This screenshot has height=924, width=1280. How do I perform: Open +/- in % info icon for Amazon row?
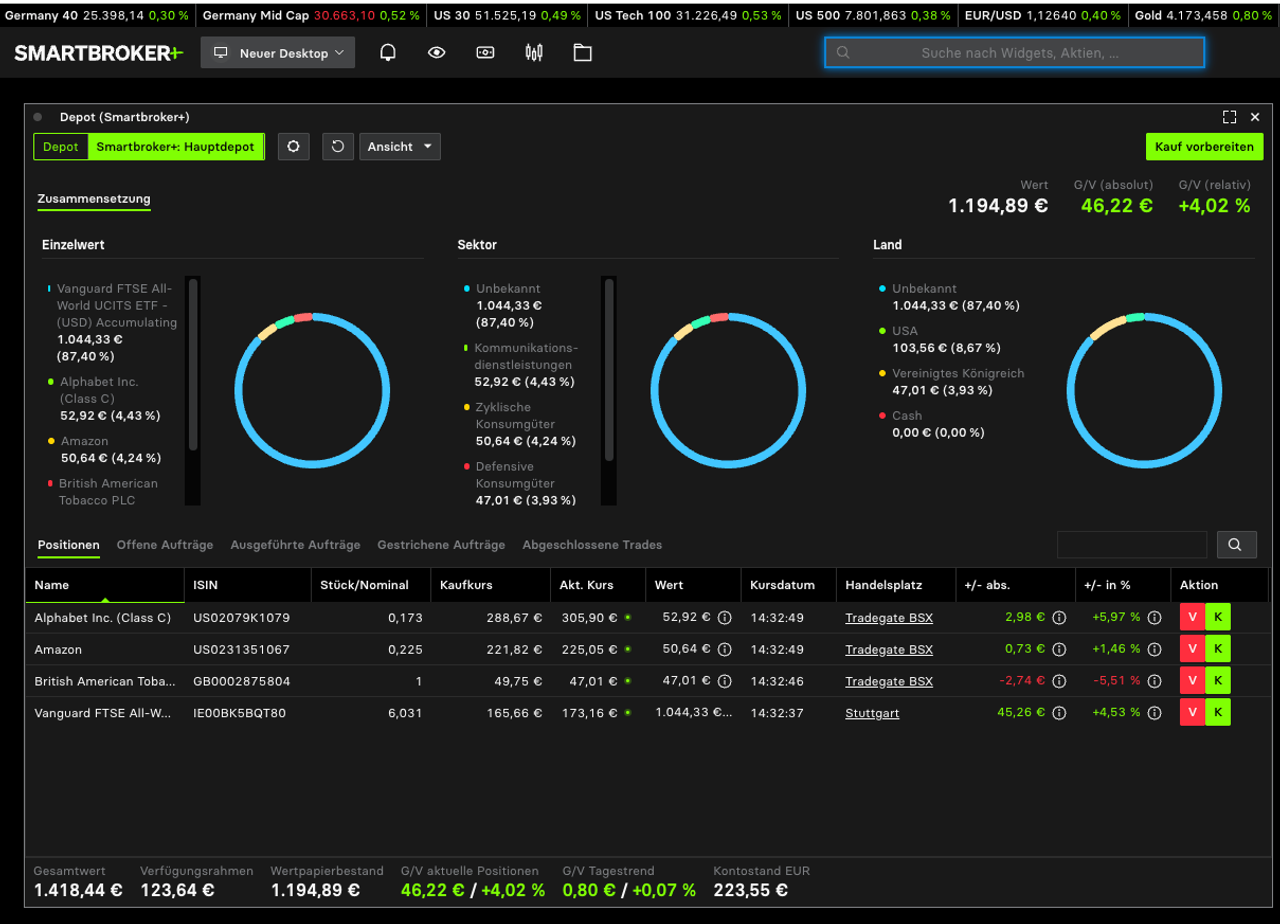click(x=1154, y=650)
